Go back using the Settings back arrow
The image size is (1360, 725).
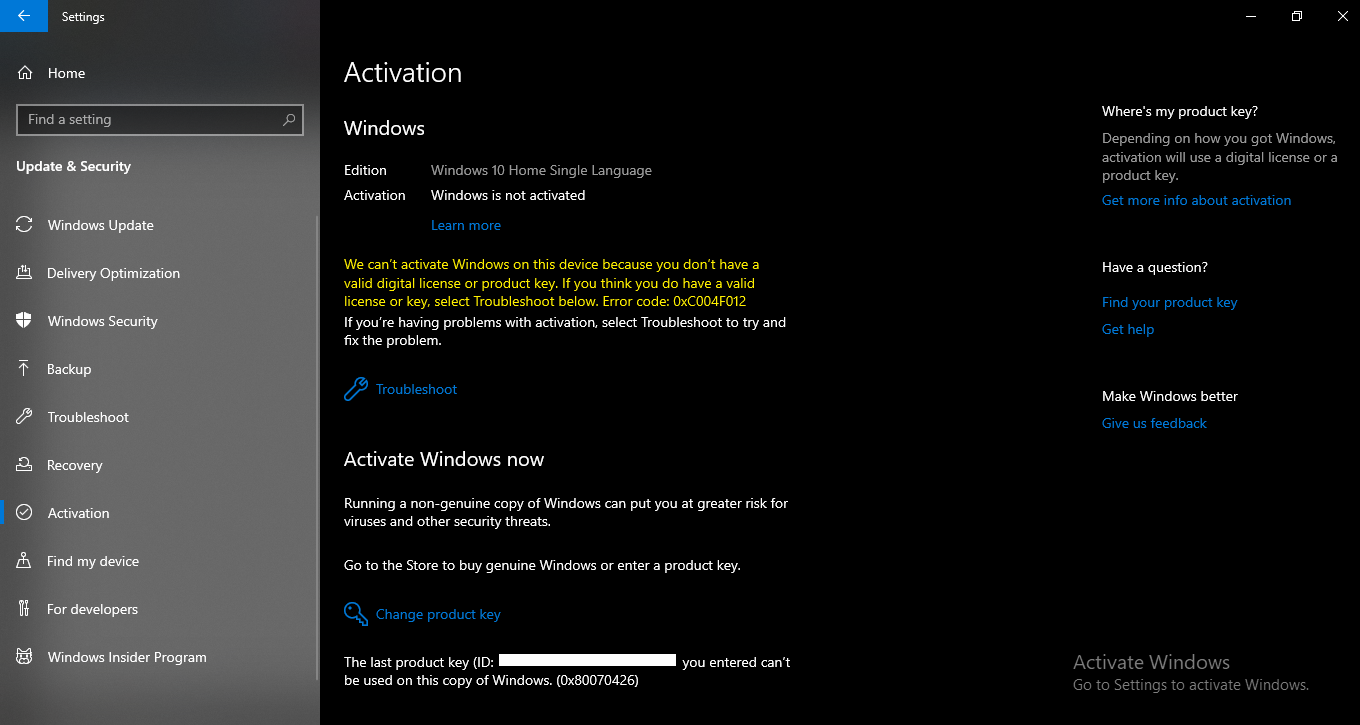tap(24, 16)
